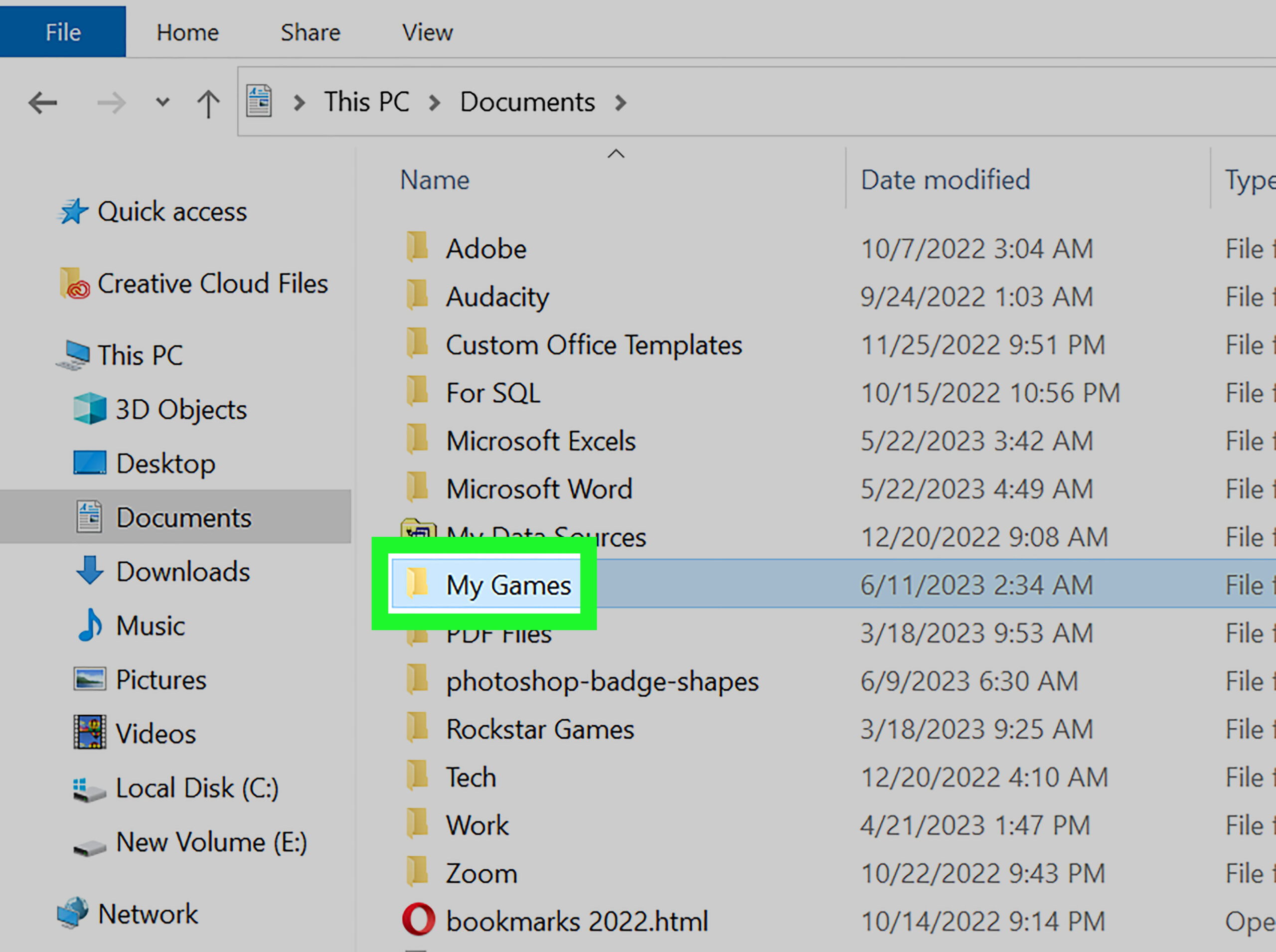Open the recent locations dropdown chevron

point(162,103)
